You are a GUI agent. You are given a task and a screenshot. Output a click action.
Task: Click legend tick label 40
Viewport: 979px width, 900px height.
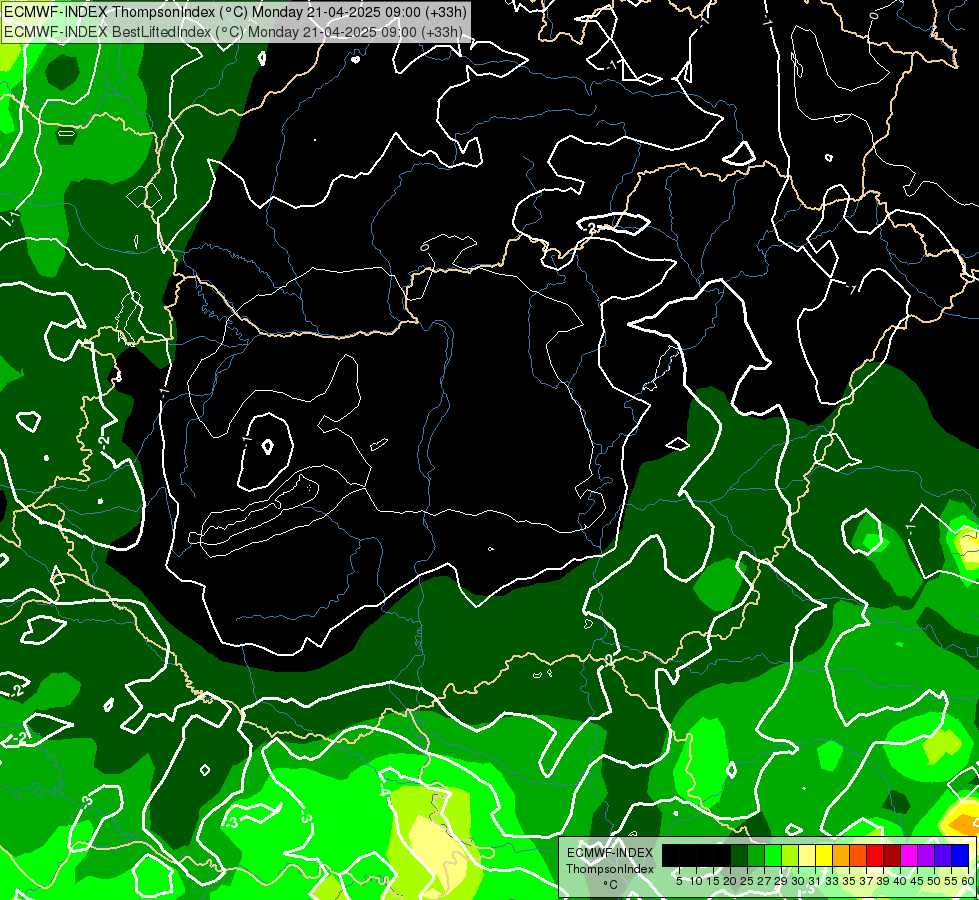[900, 881]
